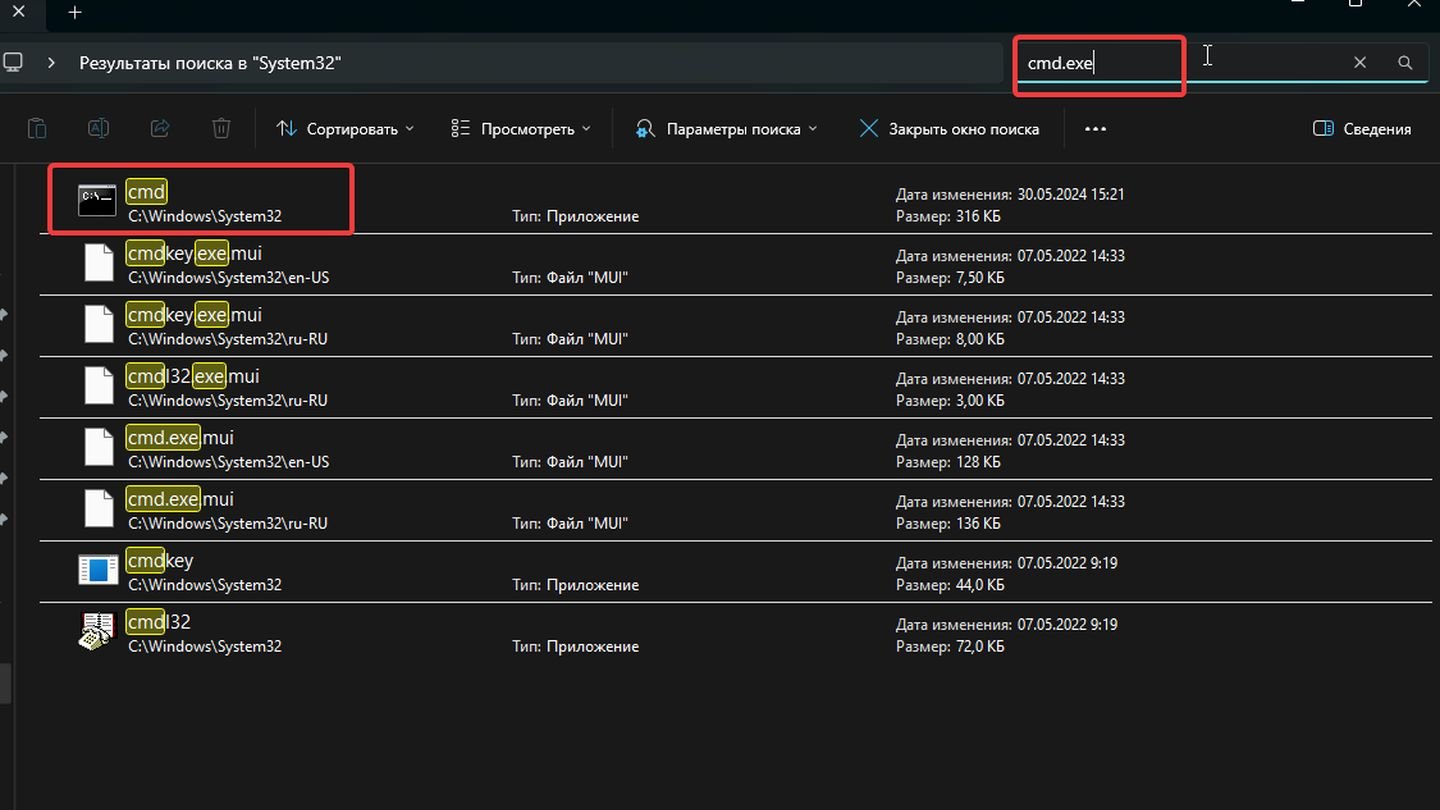Click Закрыть окно поиска button
Image resolution: width=1440 pixels, height=810 pixels.
coord(949,129)
